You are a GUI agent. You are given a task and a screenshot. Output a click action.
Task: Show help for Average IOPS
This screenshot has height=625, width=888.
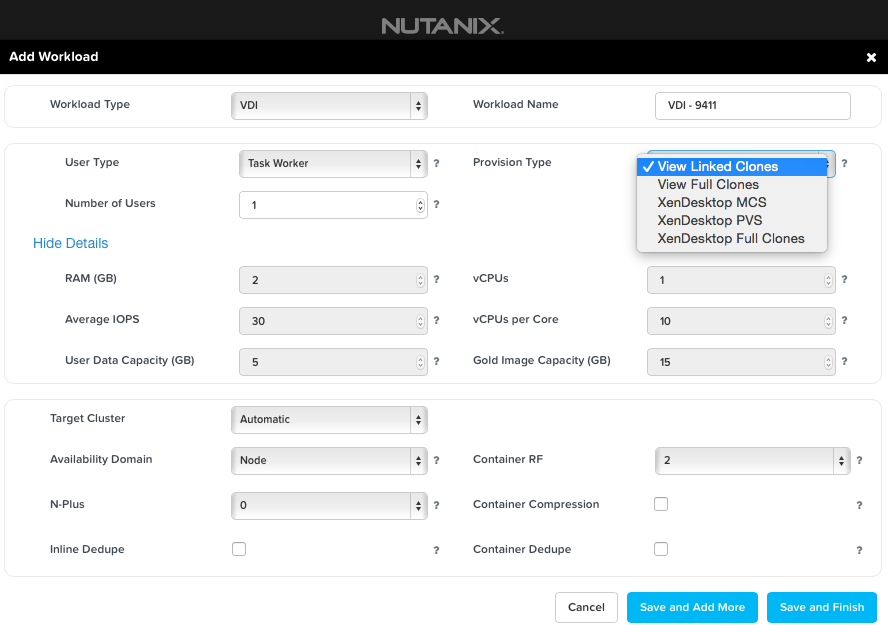436,320
